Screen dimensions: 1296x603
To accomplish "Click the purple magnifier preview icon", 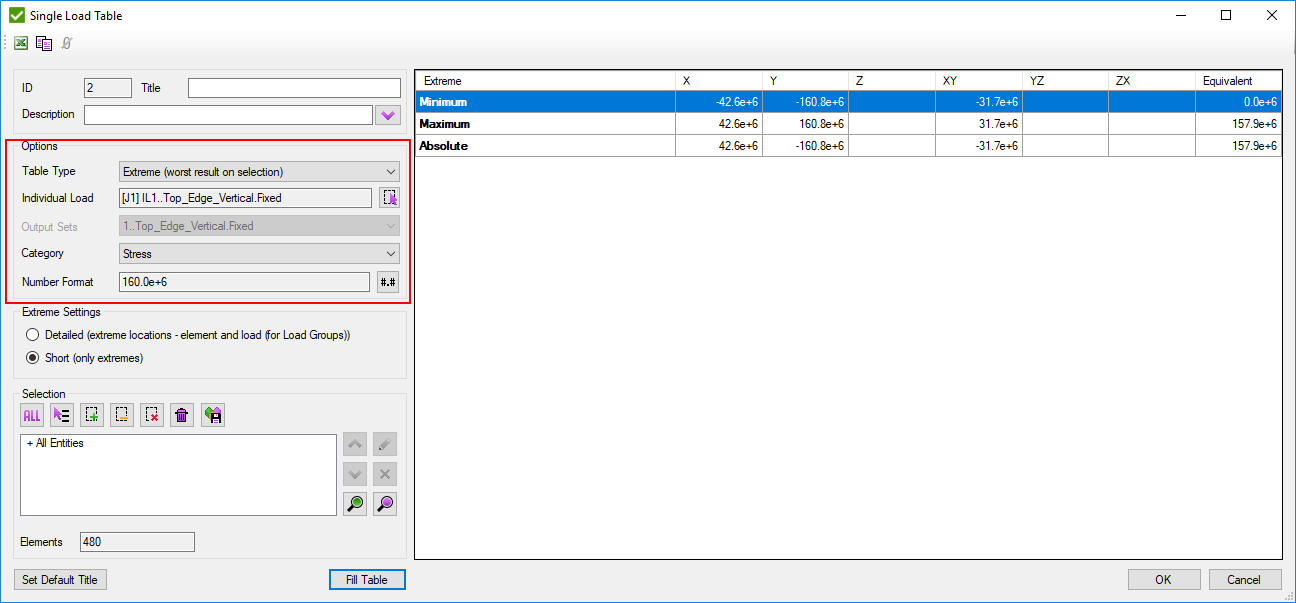I will (385, 504).
